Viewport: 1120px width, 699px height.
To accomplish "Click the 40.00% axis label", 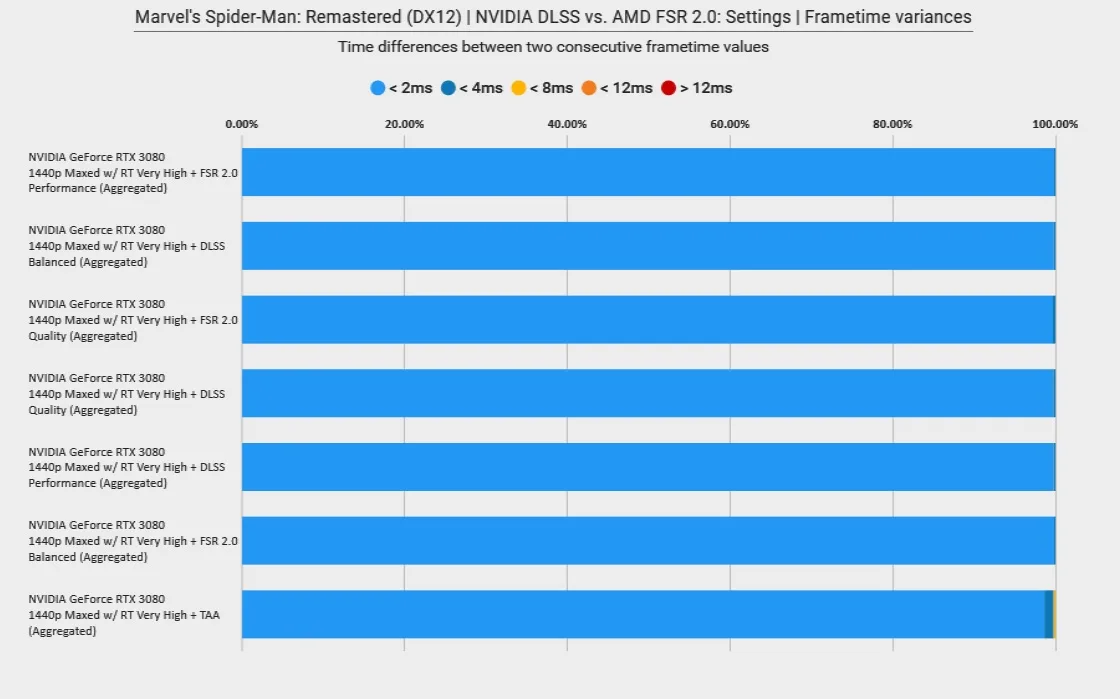I will pyautogui.click(x=567, y=124).
